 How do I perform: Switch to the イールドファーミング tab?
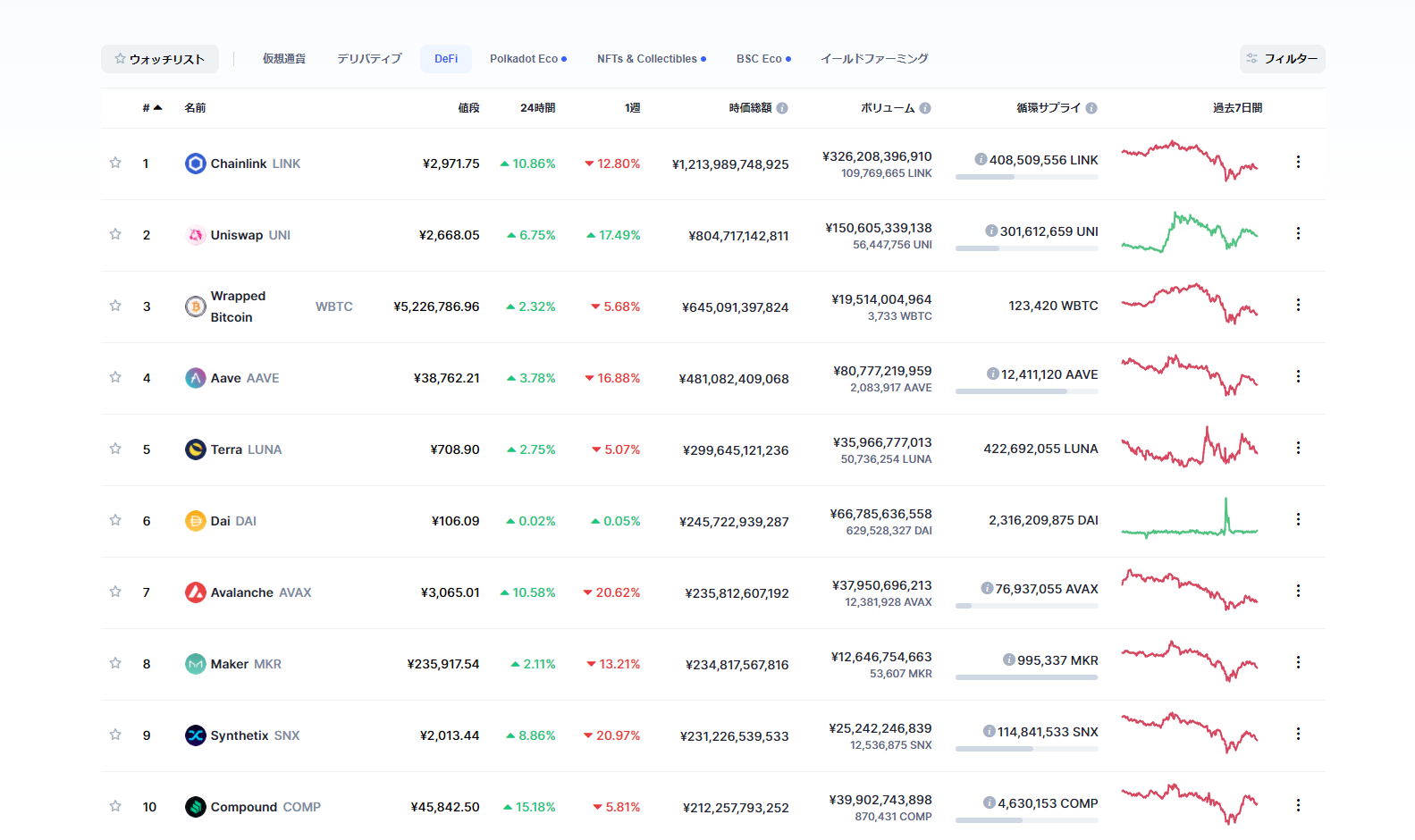874,59
